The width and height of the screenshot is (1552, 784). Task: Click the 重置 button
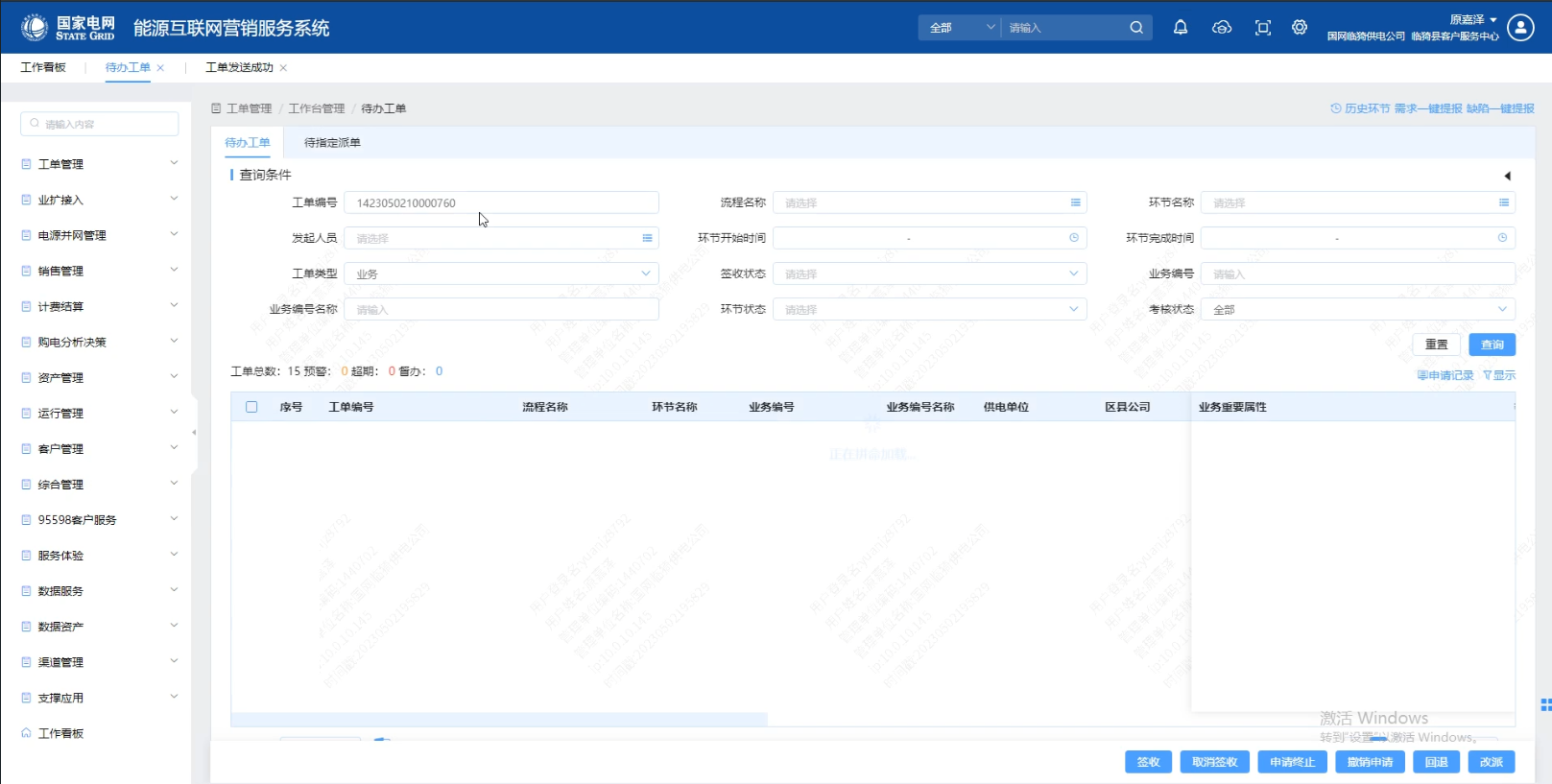[x=1436, y=344]
